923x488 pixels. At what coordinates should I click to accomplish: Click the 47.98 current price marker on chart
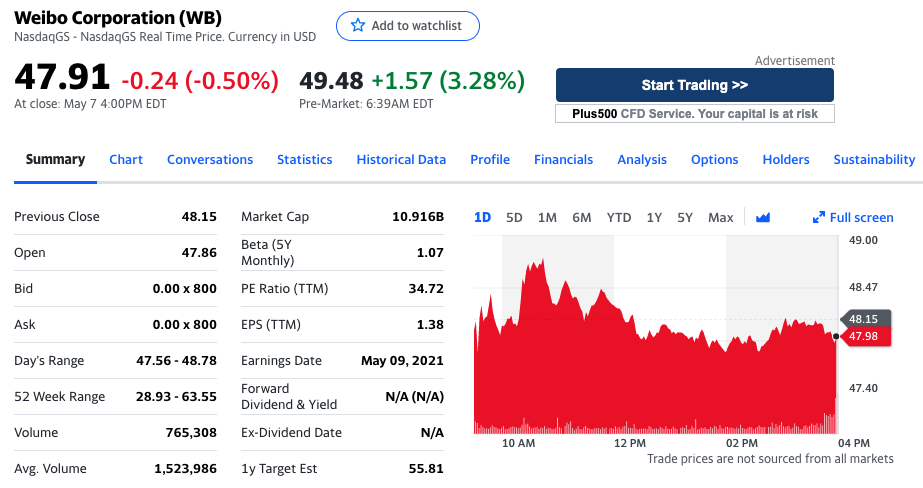coord(866,336)
